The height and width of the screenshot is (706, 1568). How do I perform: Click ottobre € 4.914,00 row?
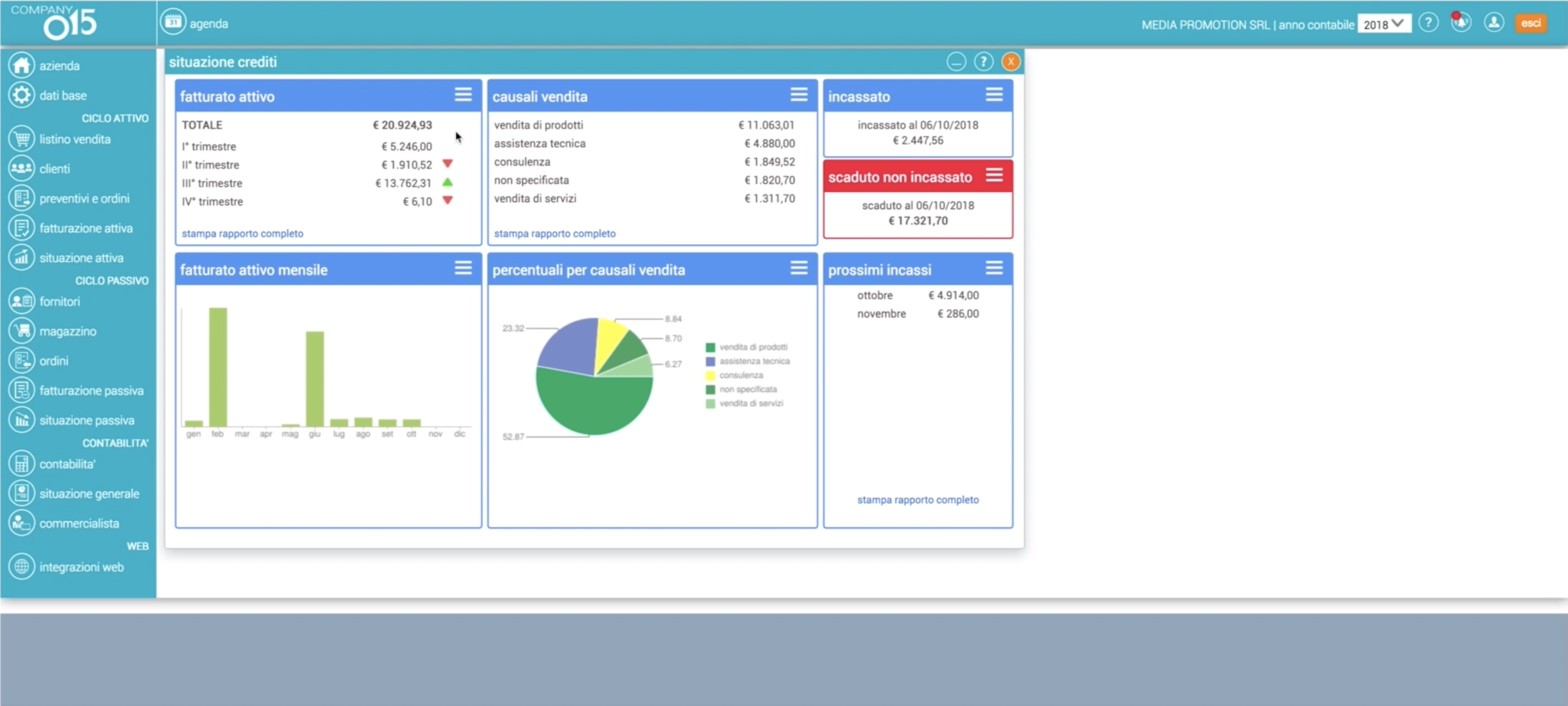click(918, 295)
